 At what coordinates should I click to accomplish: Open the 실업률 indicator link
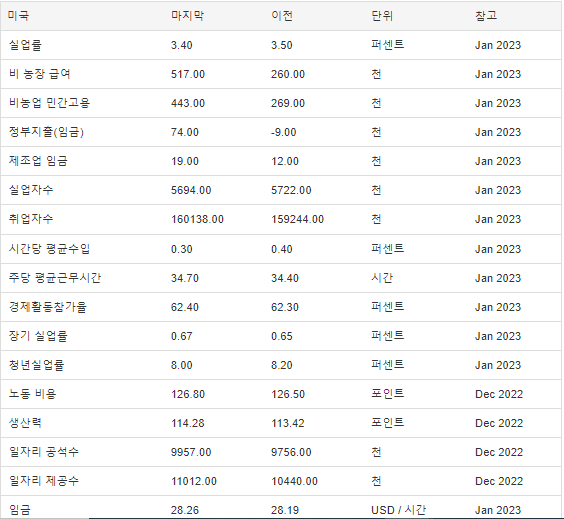point(25,45)
